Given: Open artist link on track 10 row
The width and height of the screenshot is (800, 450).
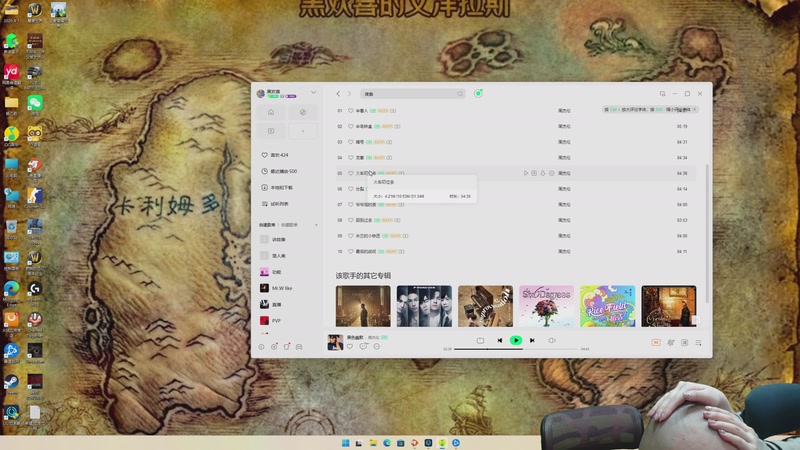Looking at the screenshot, I should pos(564,252).
